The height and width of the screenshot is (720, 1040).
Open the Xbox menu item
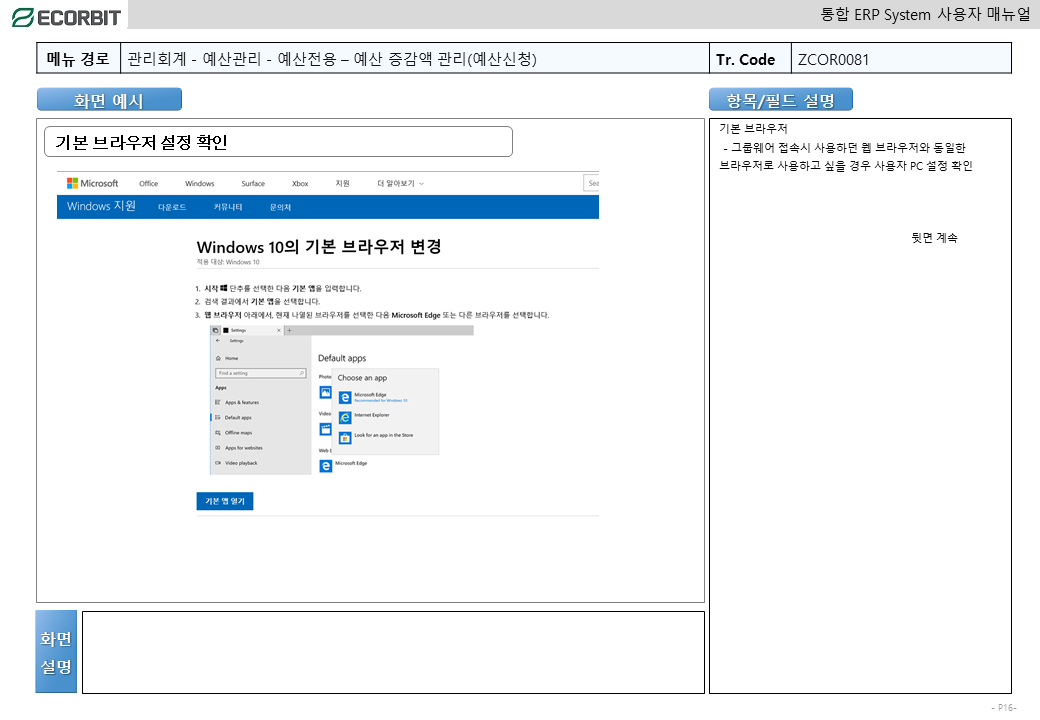pyautogui.click(x=300, y=183)
